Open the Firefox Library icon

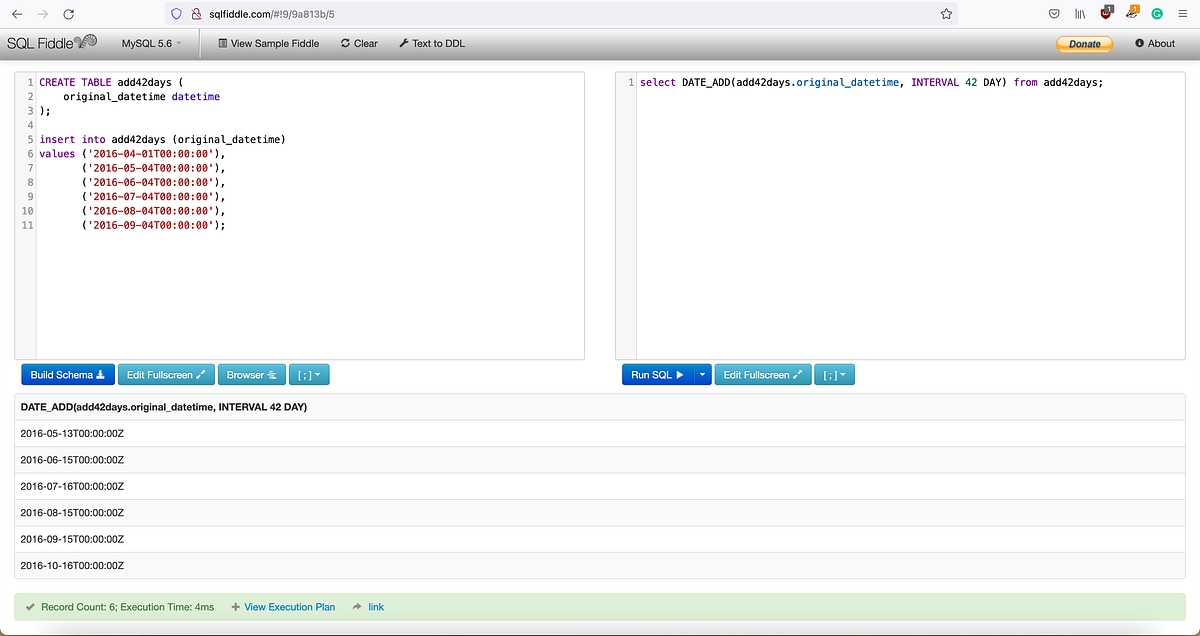1079,14
